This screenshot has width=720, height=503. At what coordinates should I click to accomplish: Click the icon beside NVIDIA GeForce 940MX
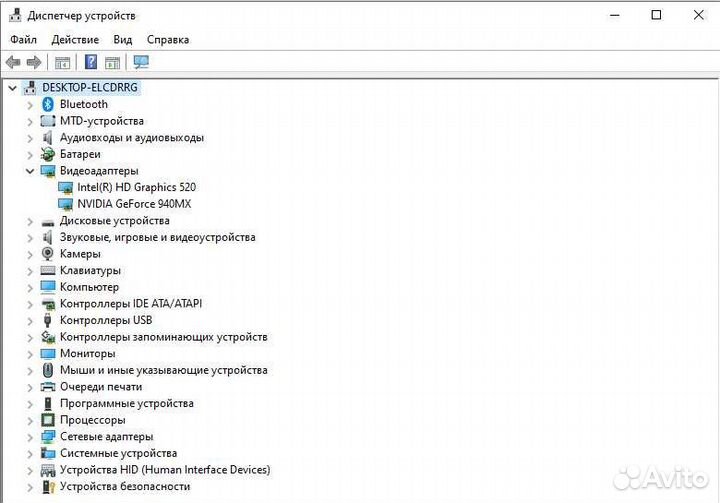[66, 204]
